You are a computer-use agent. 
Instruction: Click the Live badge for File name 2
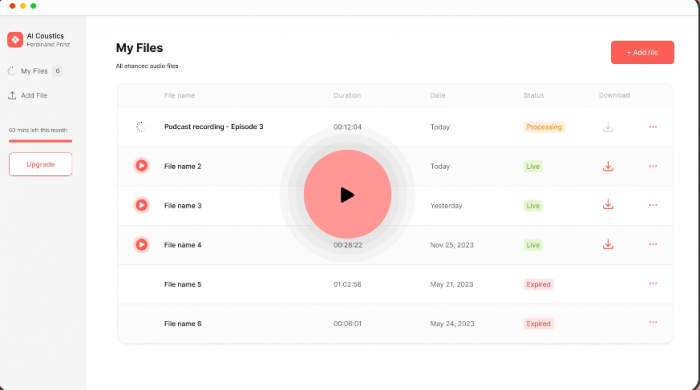(x=533, y=166)
